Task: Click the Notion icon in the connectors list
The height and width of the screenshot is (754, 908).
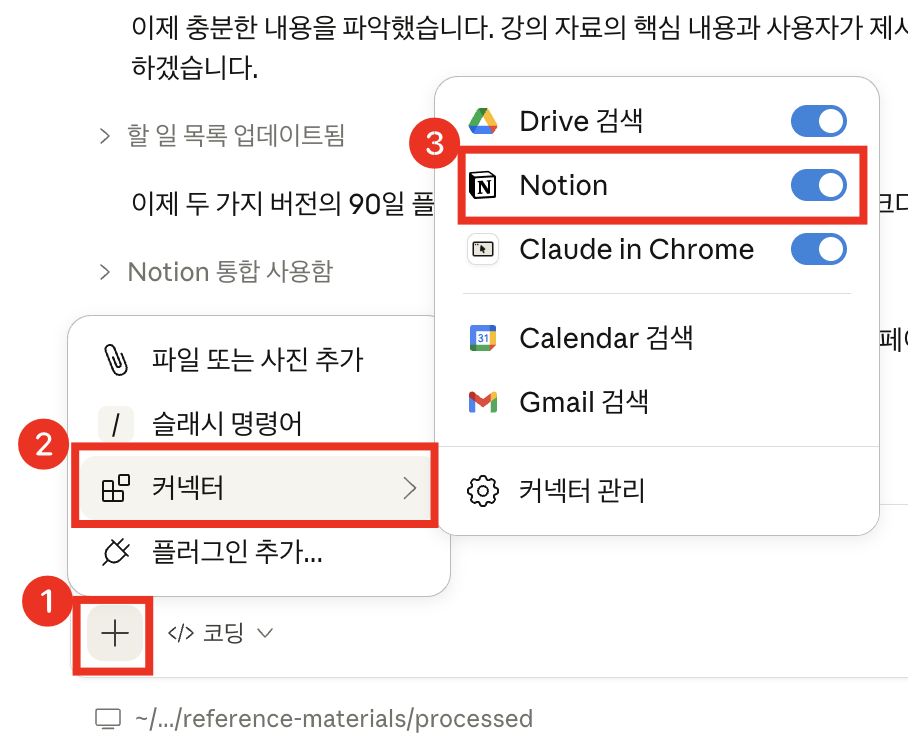Action: pyautogui.click(x=484, y=185)
